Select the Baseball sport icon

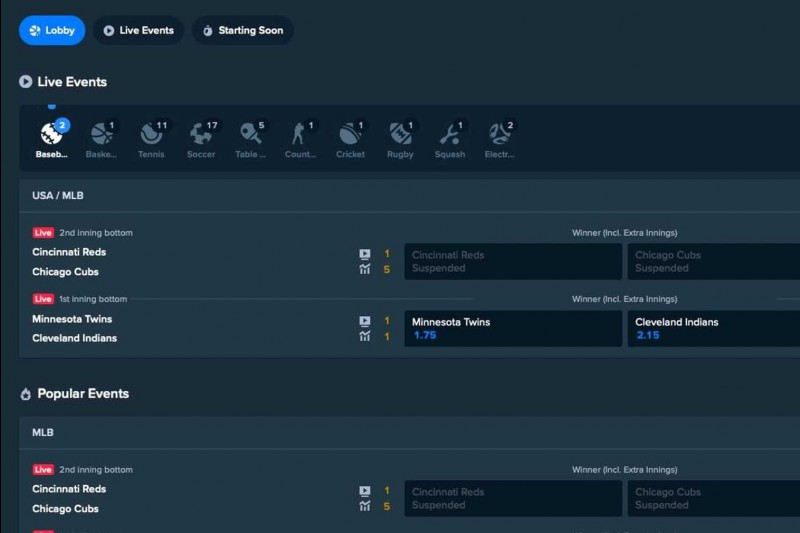pos(52,140)
